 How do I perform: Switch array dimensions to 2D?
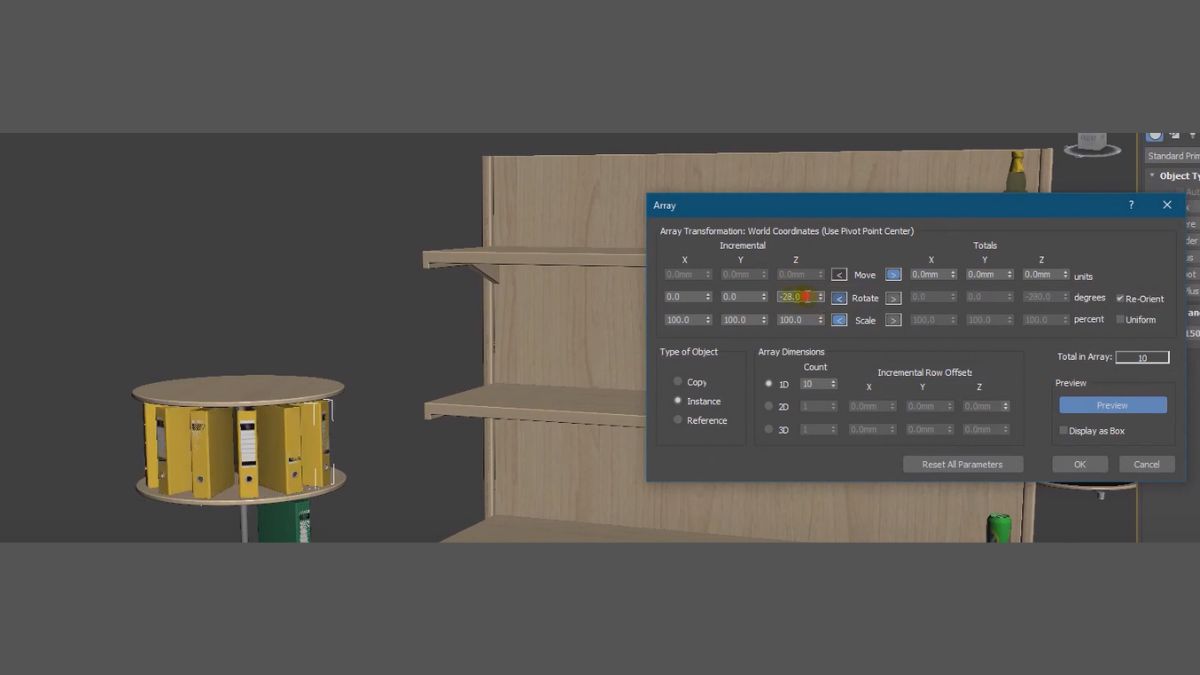[768, 405]
